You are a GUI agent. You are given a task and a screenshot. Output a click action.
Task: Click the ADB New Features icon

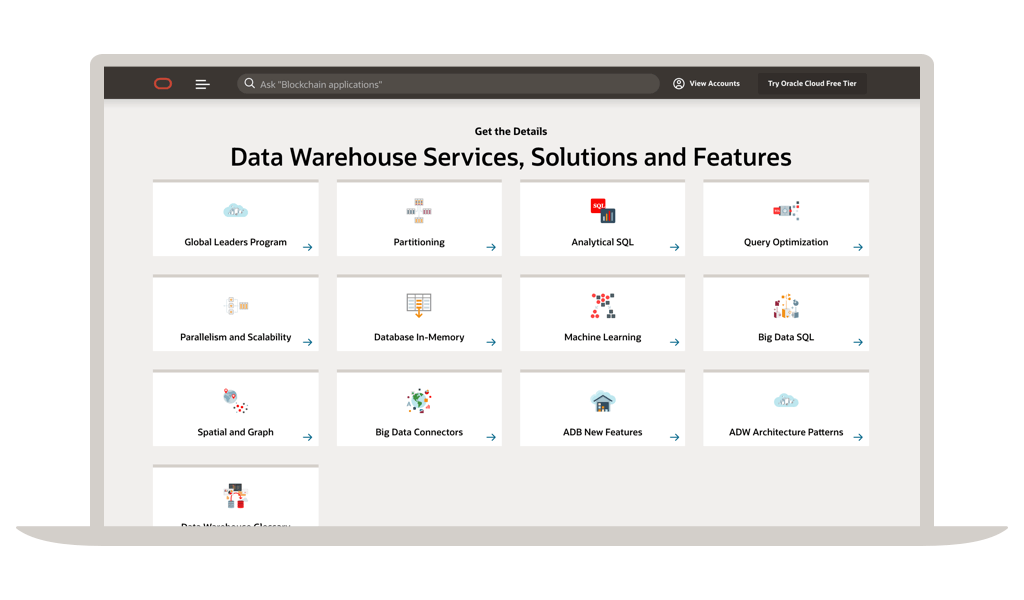coord(602,401)
